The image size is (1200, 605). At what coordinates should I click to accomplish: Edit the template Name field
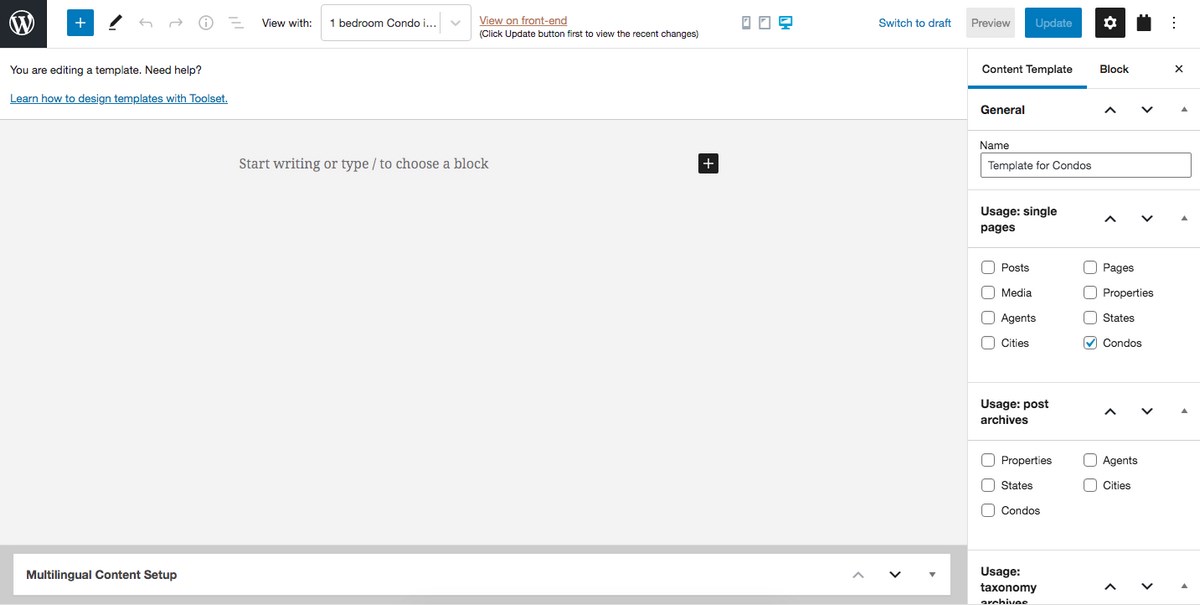pos(1086,165)
